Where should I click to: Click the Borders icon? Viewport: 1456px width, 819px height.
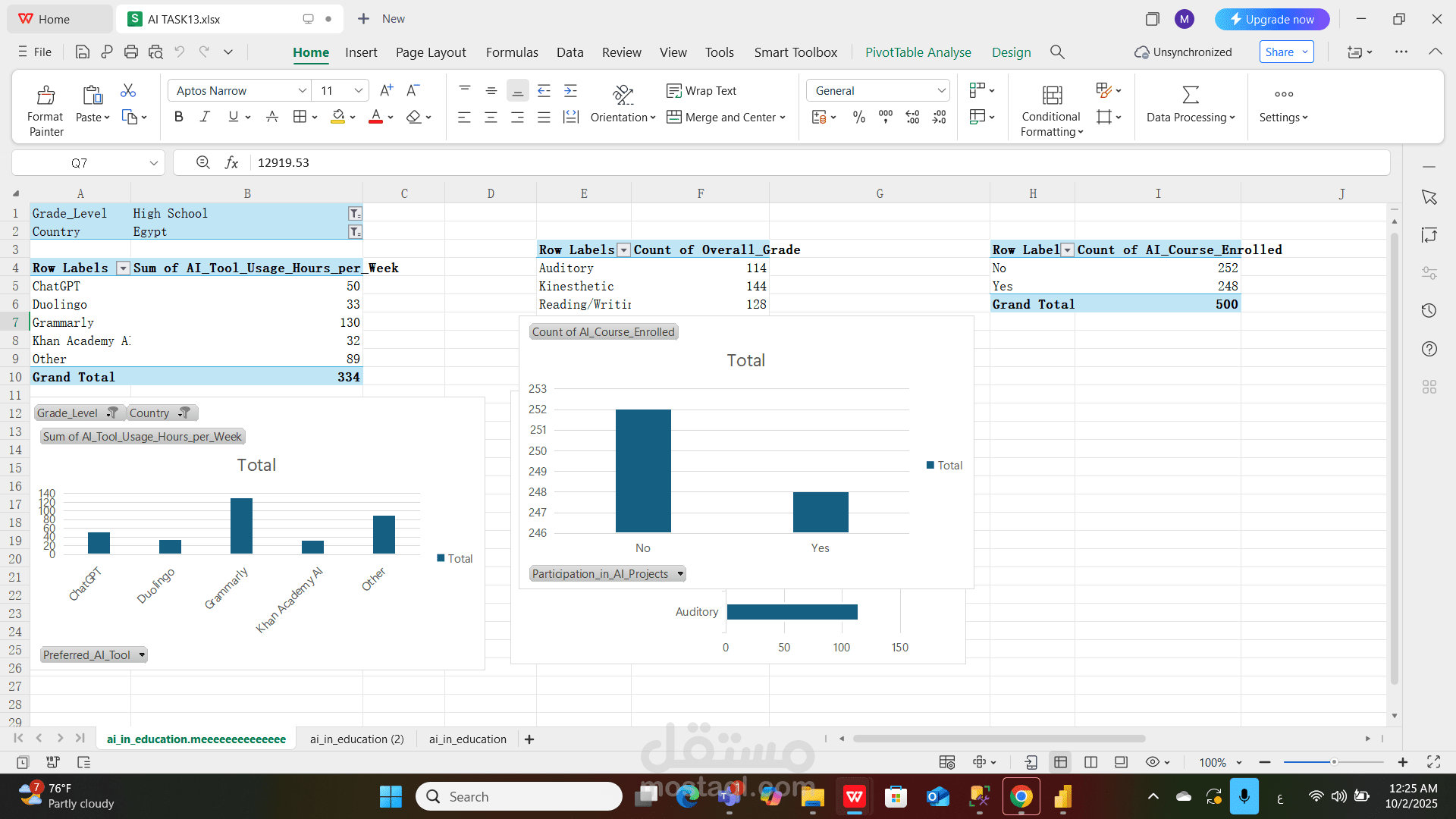pyautogui.click(x=300, y=117)
